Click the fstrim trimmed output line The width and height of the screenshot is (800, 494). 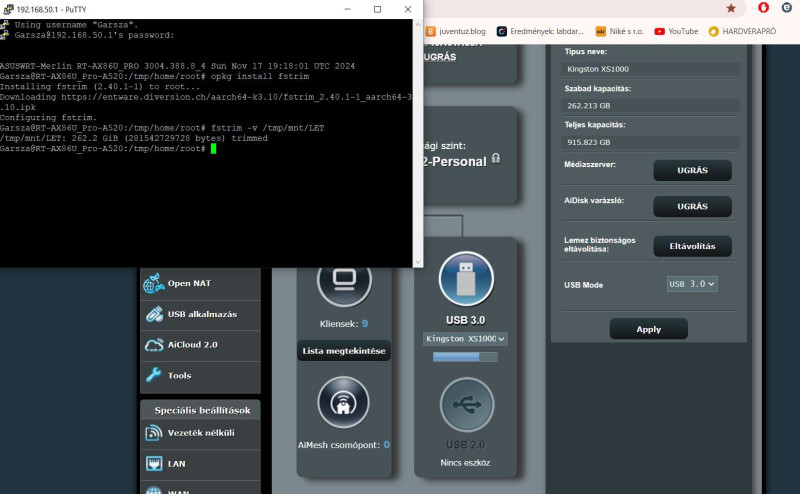[x=134, y=138]
